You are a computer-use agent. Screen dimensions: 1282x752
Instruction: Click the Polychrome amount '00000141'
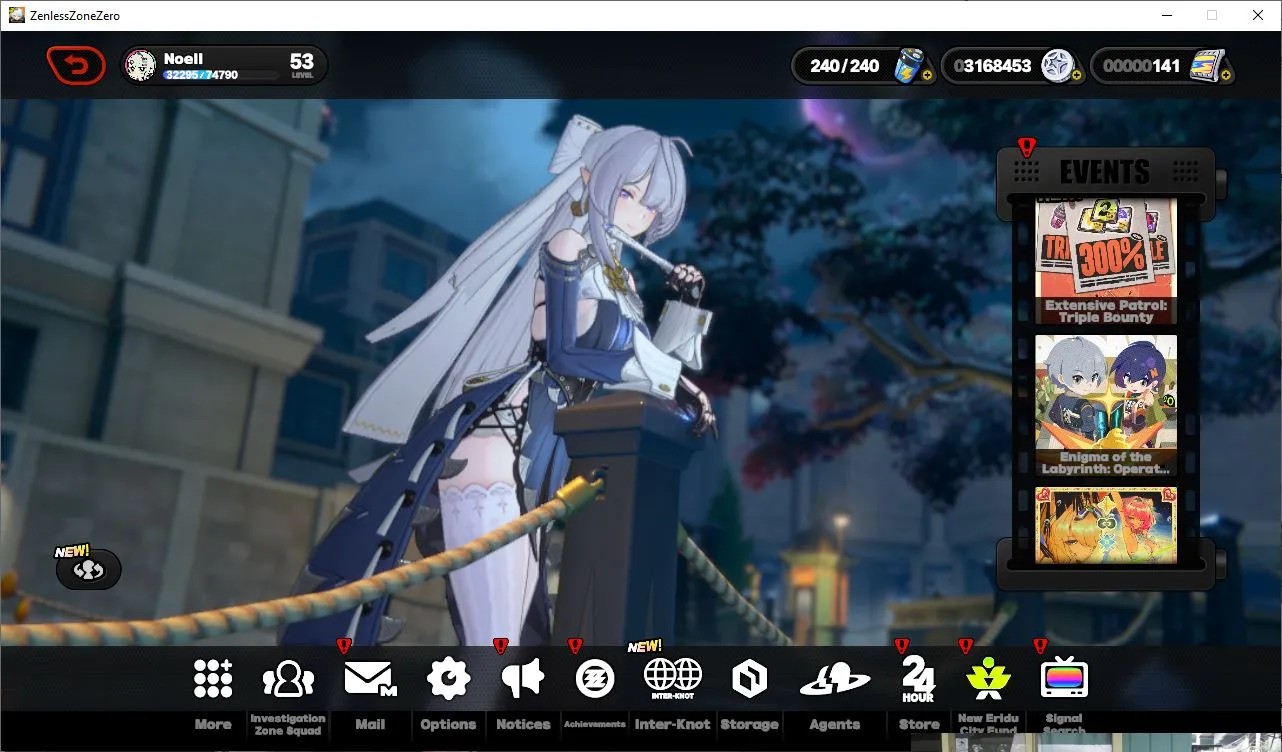click(x=1141, y=66)
